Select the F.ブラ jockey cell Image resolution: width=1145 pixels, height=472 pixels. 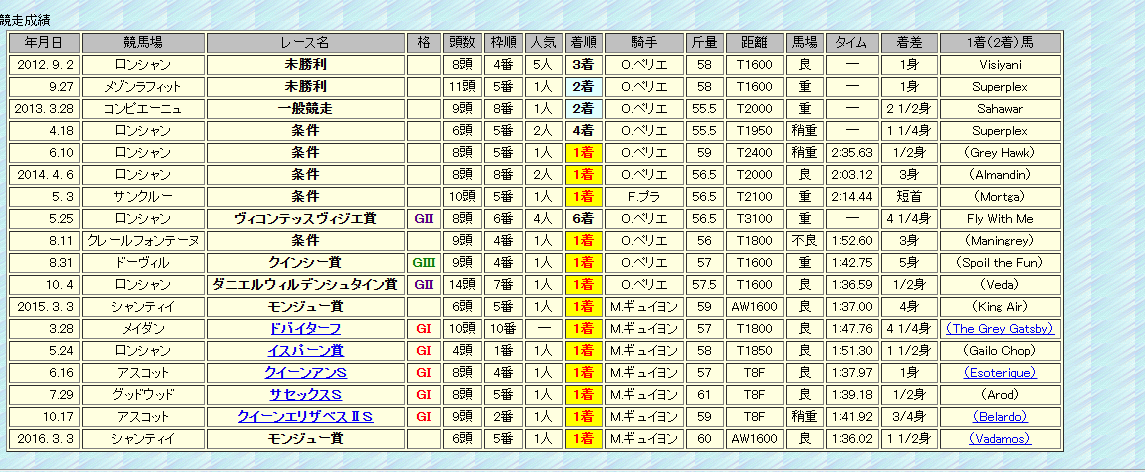[643, 197]
